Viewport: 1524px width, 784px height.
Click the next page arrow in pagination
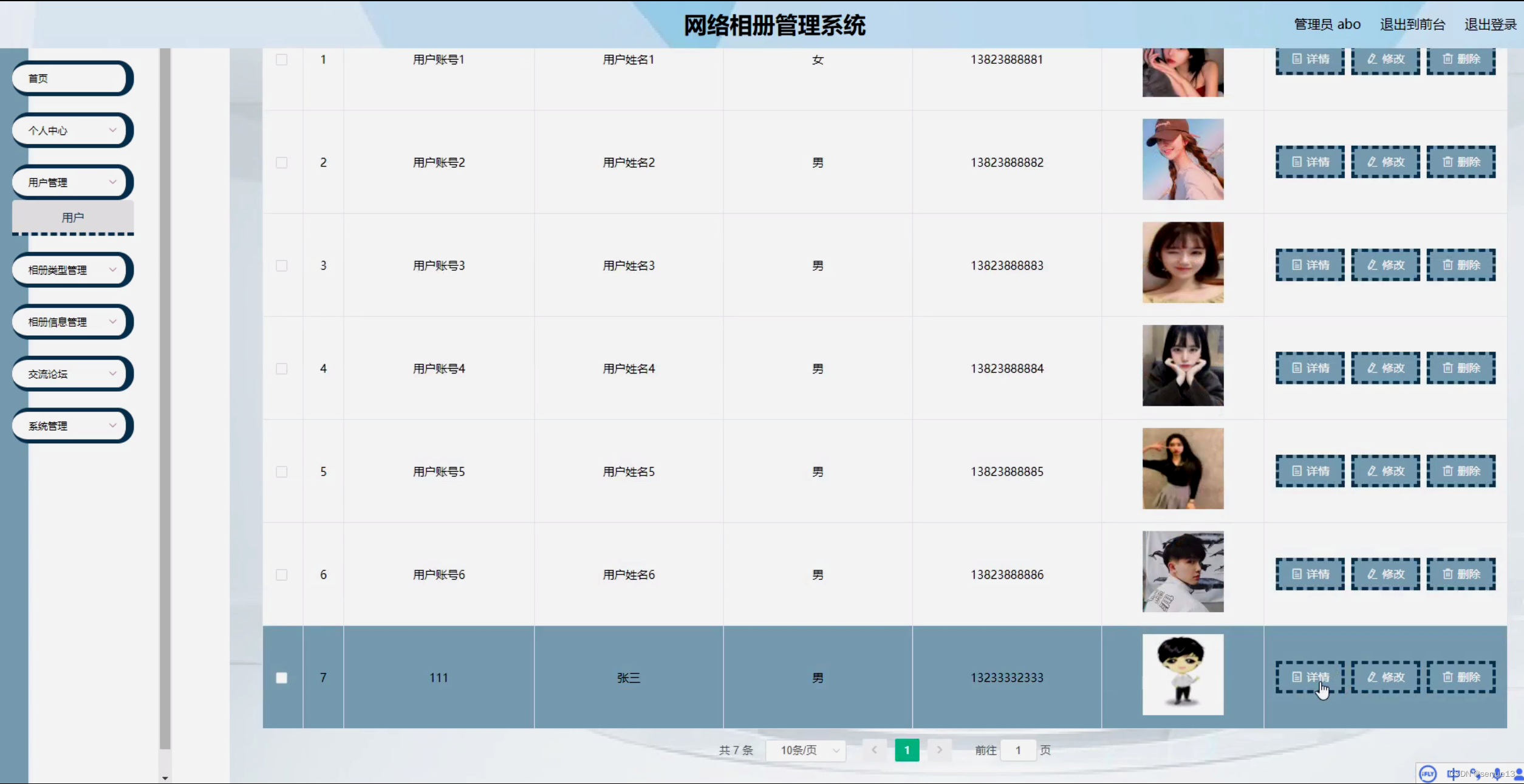point(939,750)
